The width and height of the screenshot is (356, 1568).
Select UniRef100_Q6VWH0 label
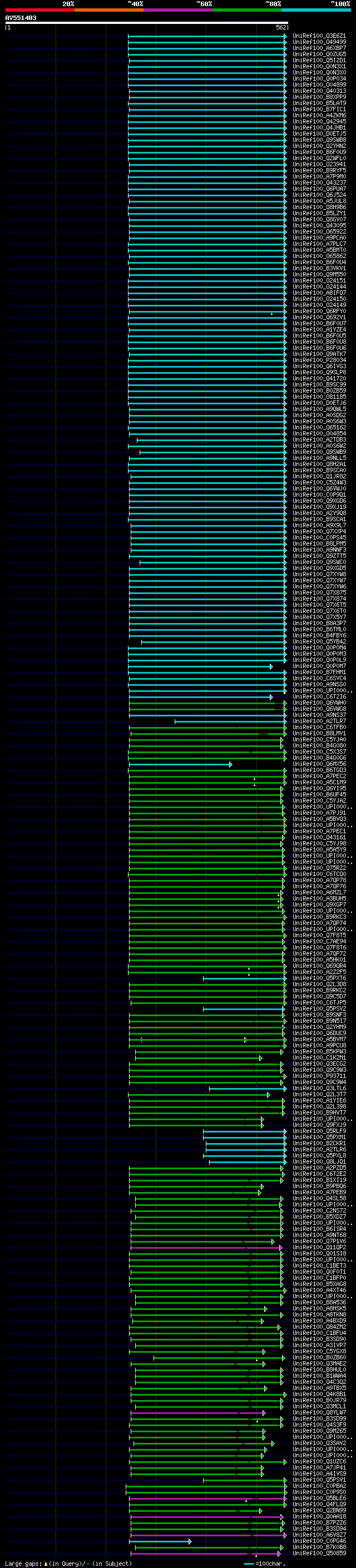click(319, 703)
